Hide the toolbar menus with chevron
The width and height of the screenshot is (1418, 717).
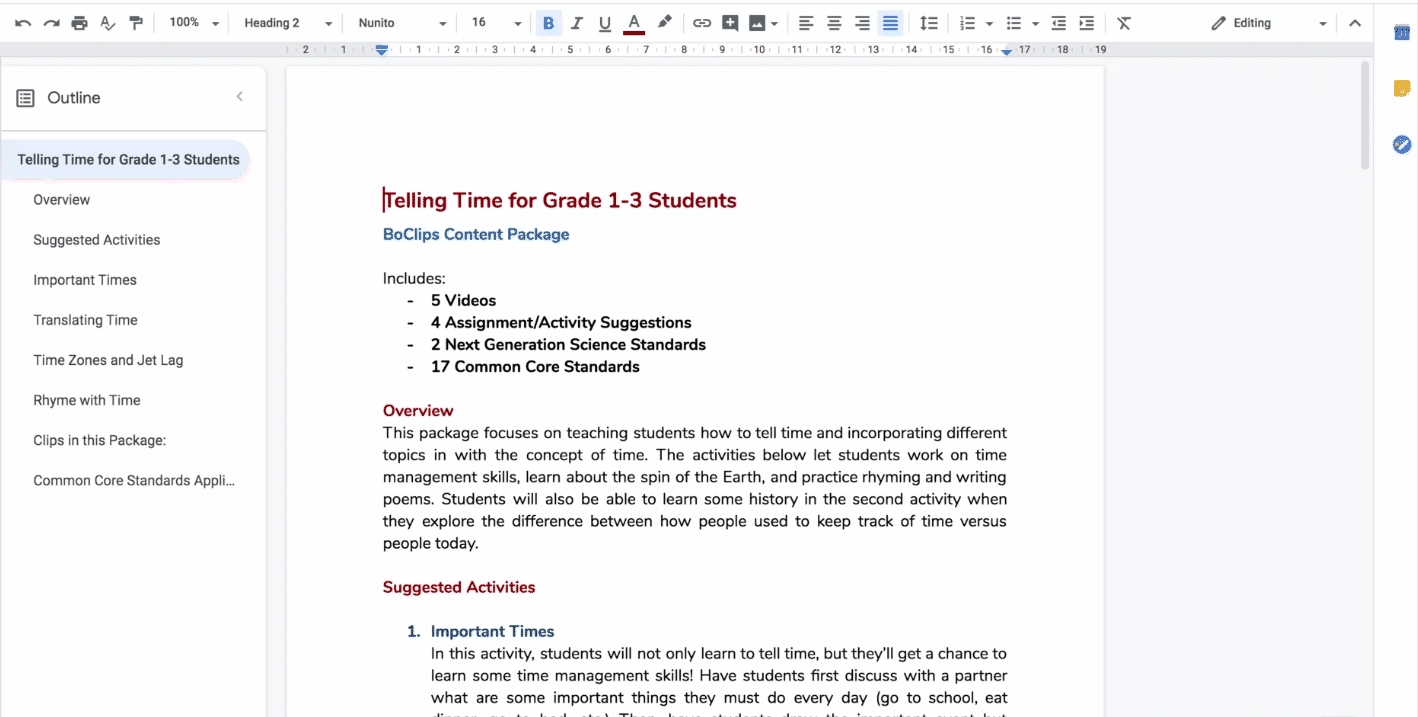coord(1355,23)
